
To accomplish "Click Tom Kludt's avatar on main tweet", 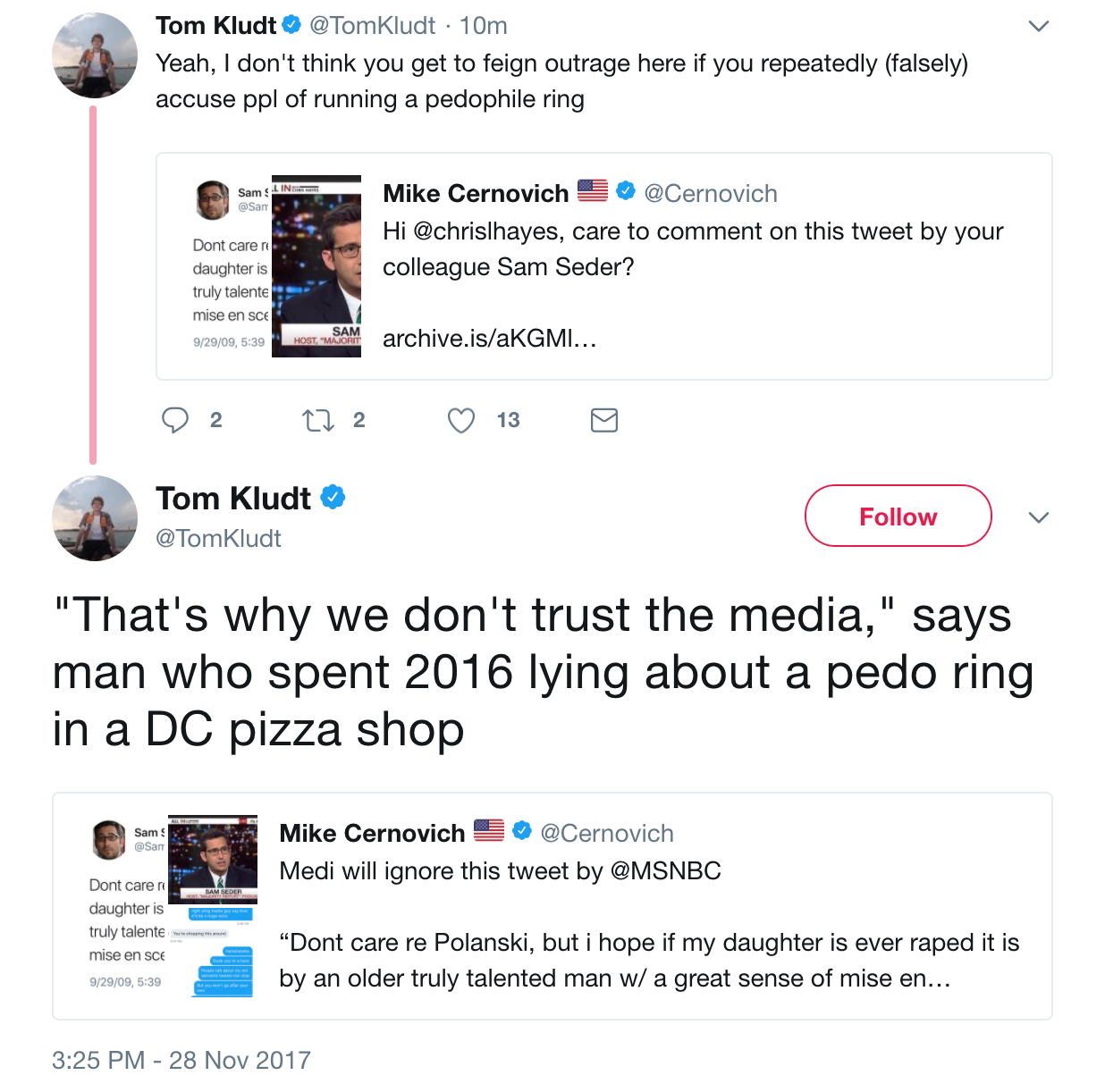I will coord(95,518).
